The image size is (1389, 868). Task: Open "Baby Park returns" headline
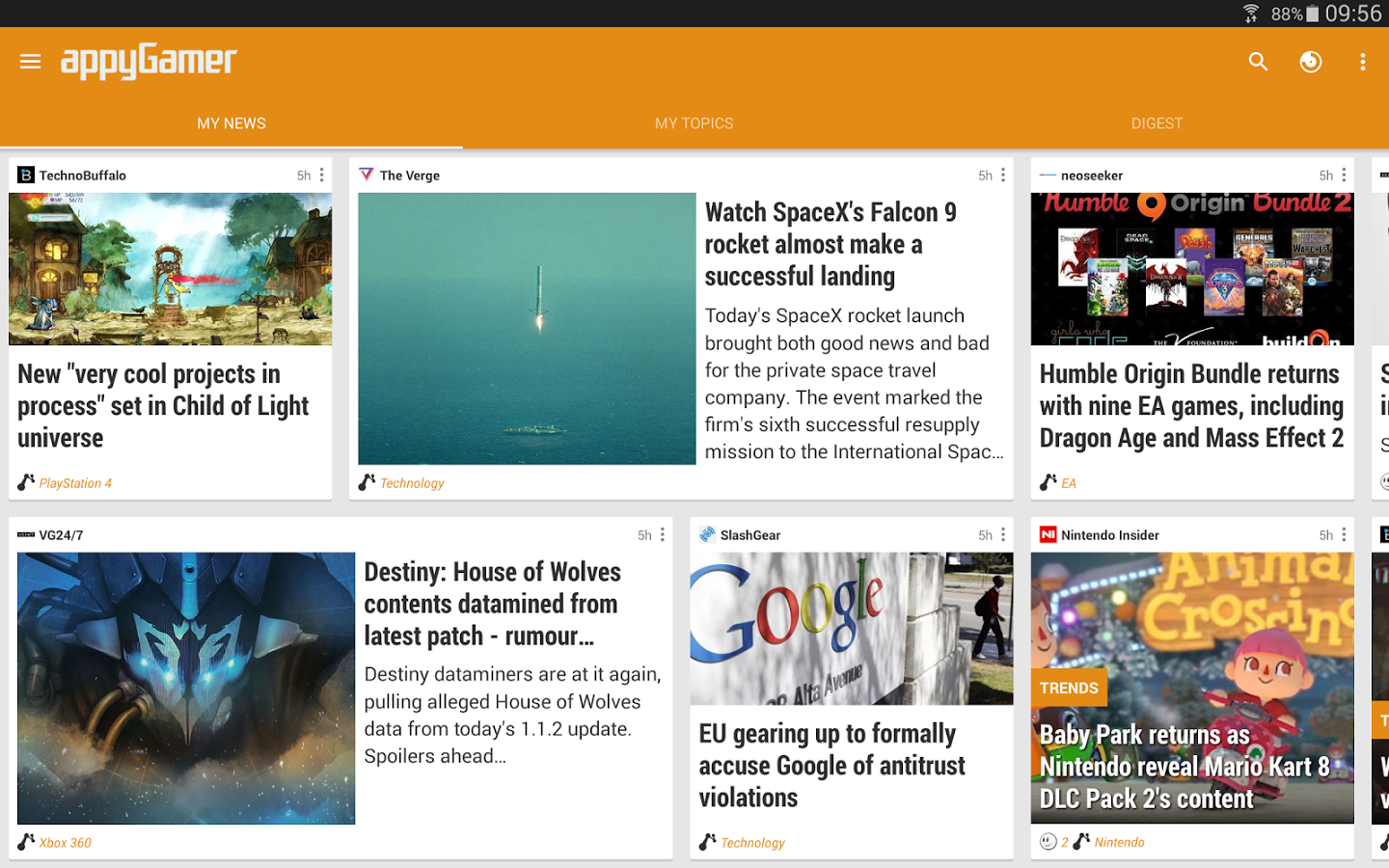[x=1185, y=767]
